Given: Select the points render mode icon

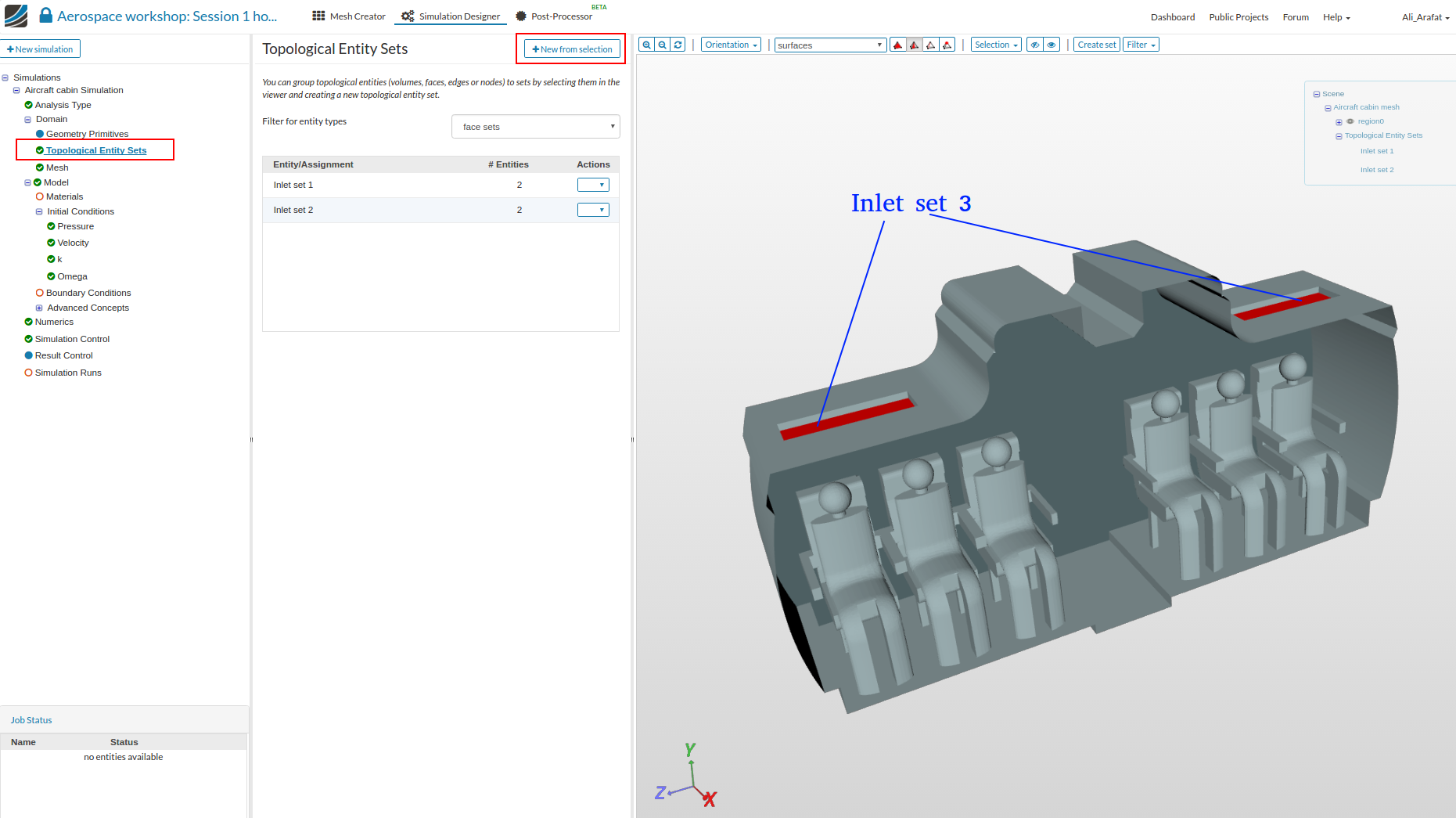Looking at the screenshot, I should [x=947, y=45].
